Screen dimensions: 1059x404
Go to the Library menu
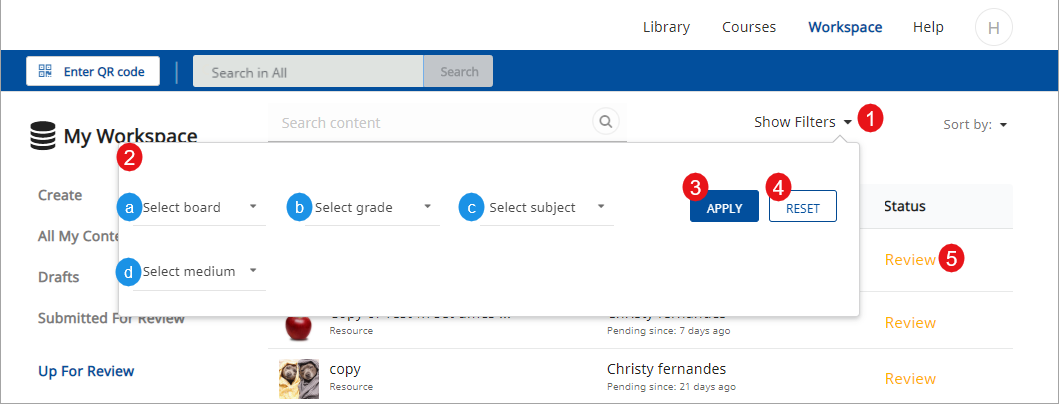[x=666, y=27]
